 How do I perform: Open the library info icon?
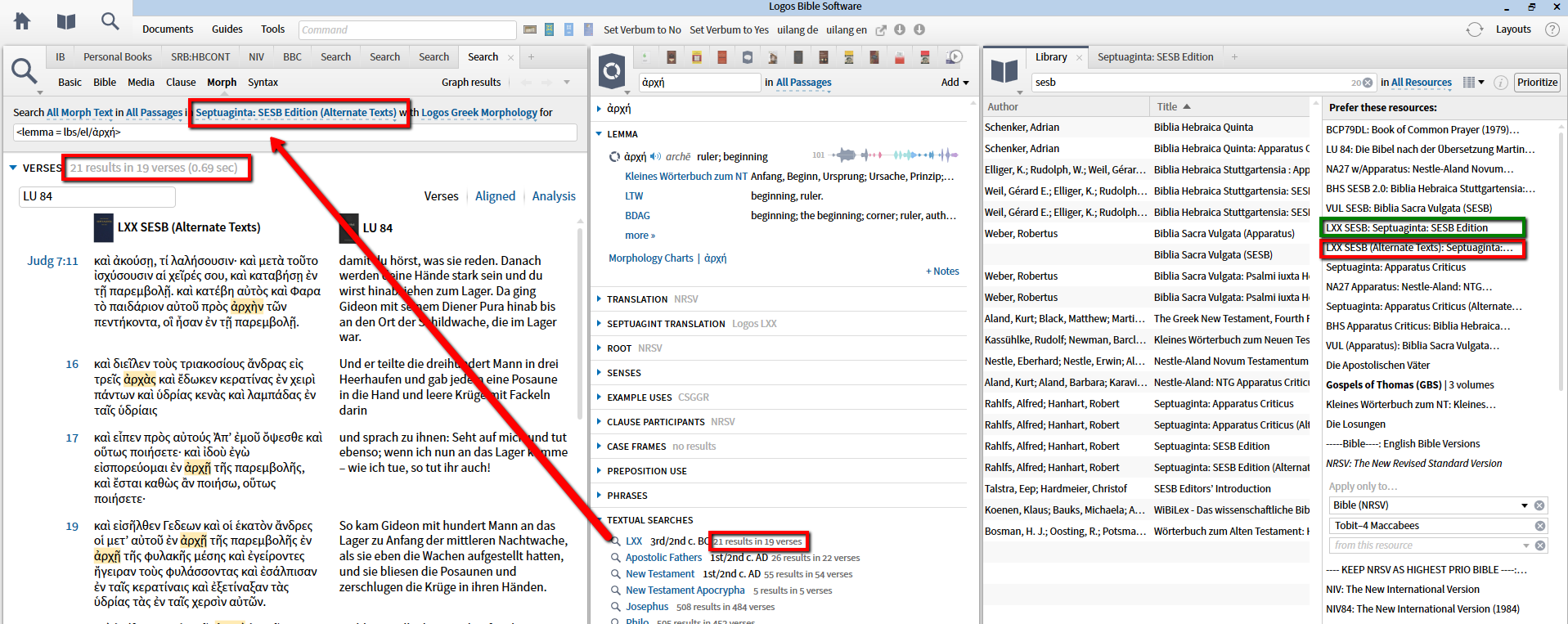pyautogui.click(x=1501, y=83)
